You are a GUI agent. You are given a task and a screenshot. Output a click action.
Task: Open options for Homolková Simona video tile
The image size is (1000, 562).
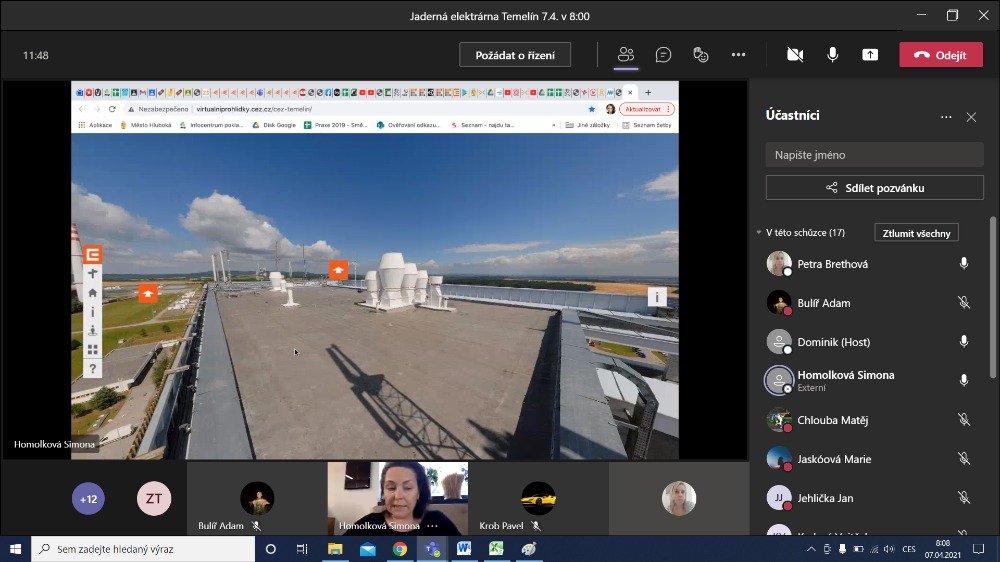click(x=433, y=526)
